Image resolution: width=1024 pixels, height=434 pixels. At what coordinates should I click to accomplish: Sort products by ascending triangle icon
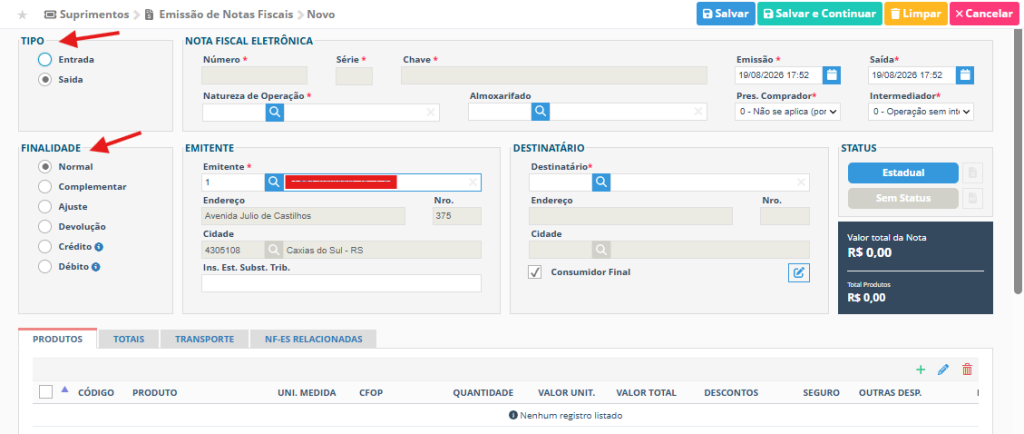click(x=64, y=390)
